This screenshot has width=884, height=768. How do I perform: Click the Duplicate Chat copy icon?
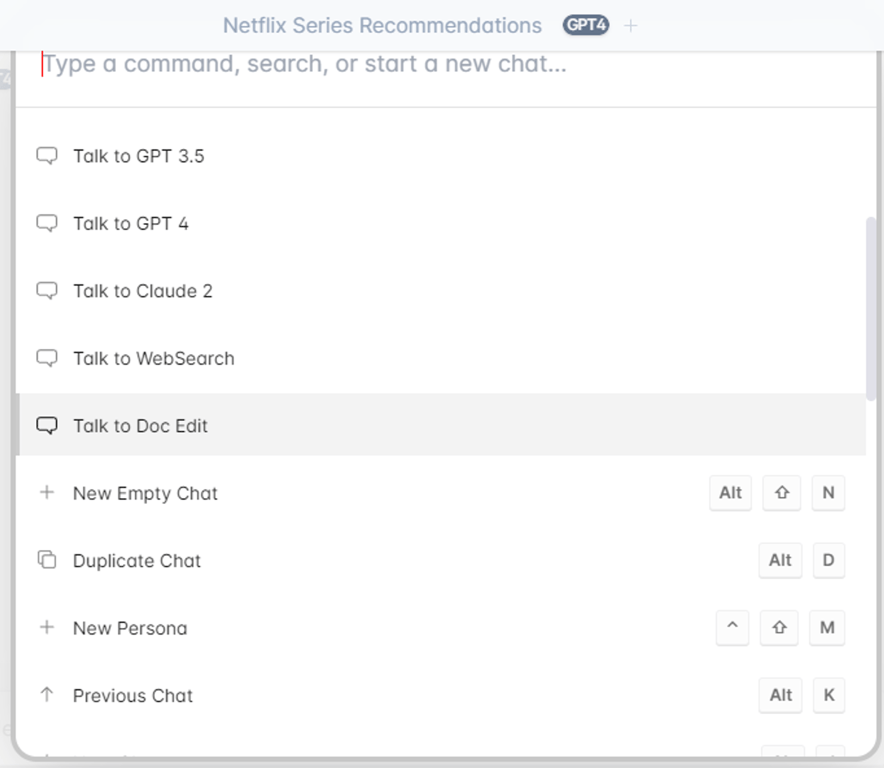click(47, 560)
